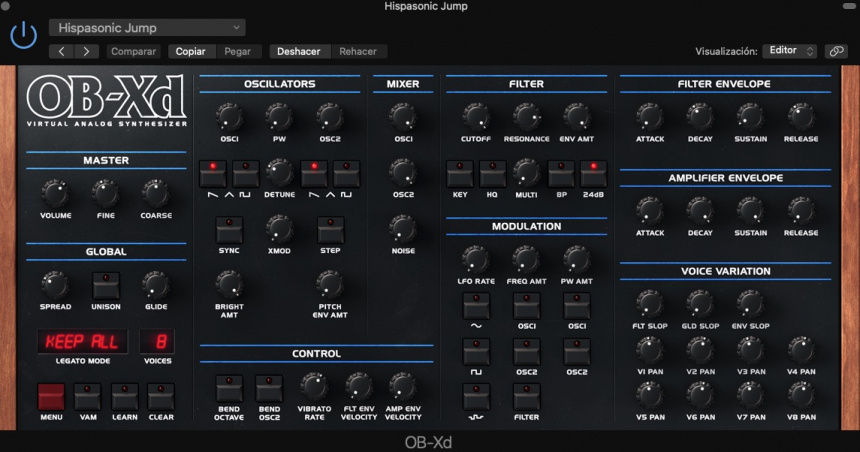Open the Hispasonic Jump preset dropdown
The image size is (860, 452).
(x=147, y=28)
